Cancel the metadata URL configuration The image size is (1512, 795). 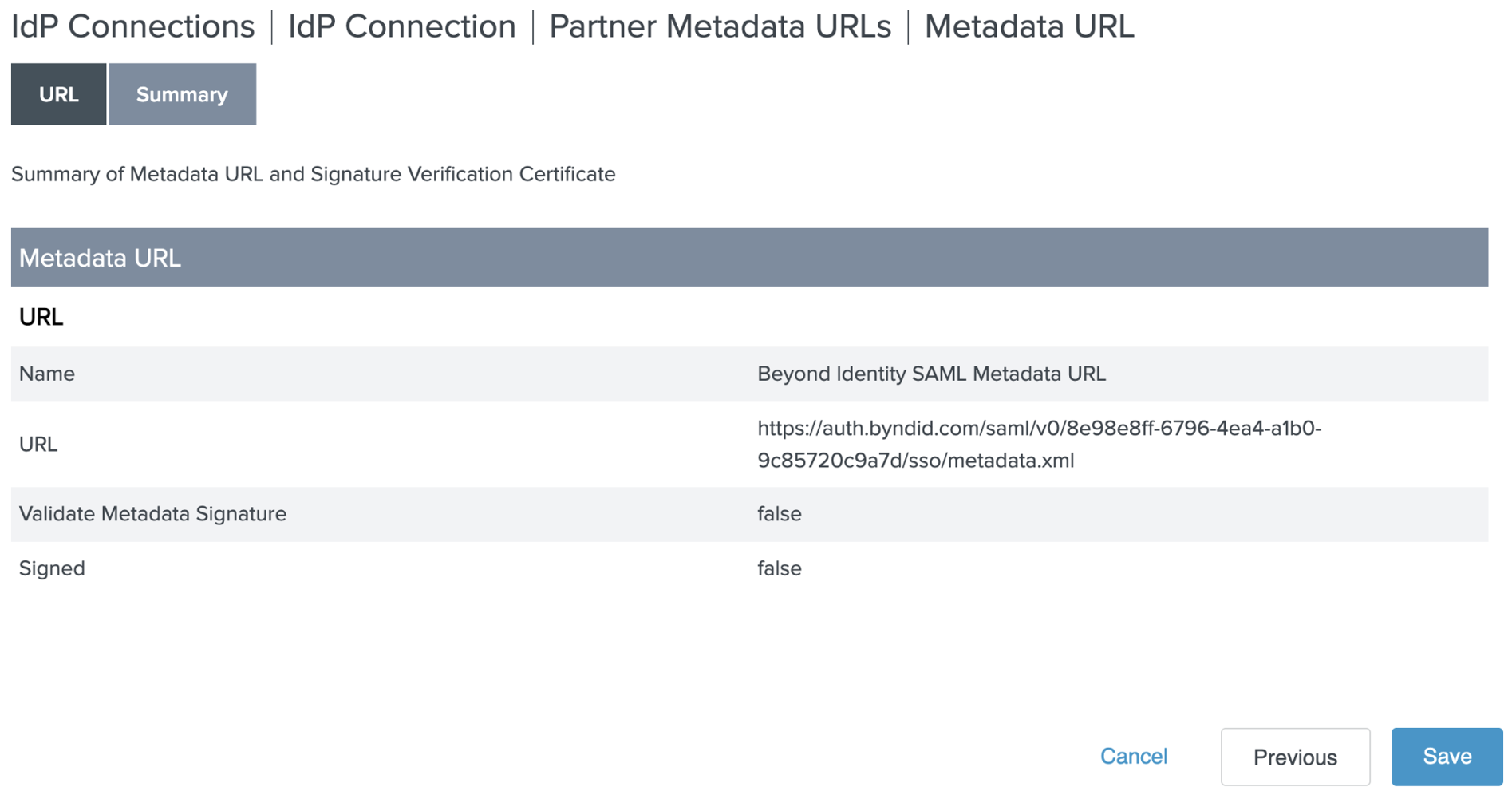point(1133,756)
